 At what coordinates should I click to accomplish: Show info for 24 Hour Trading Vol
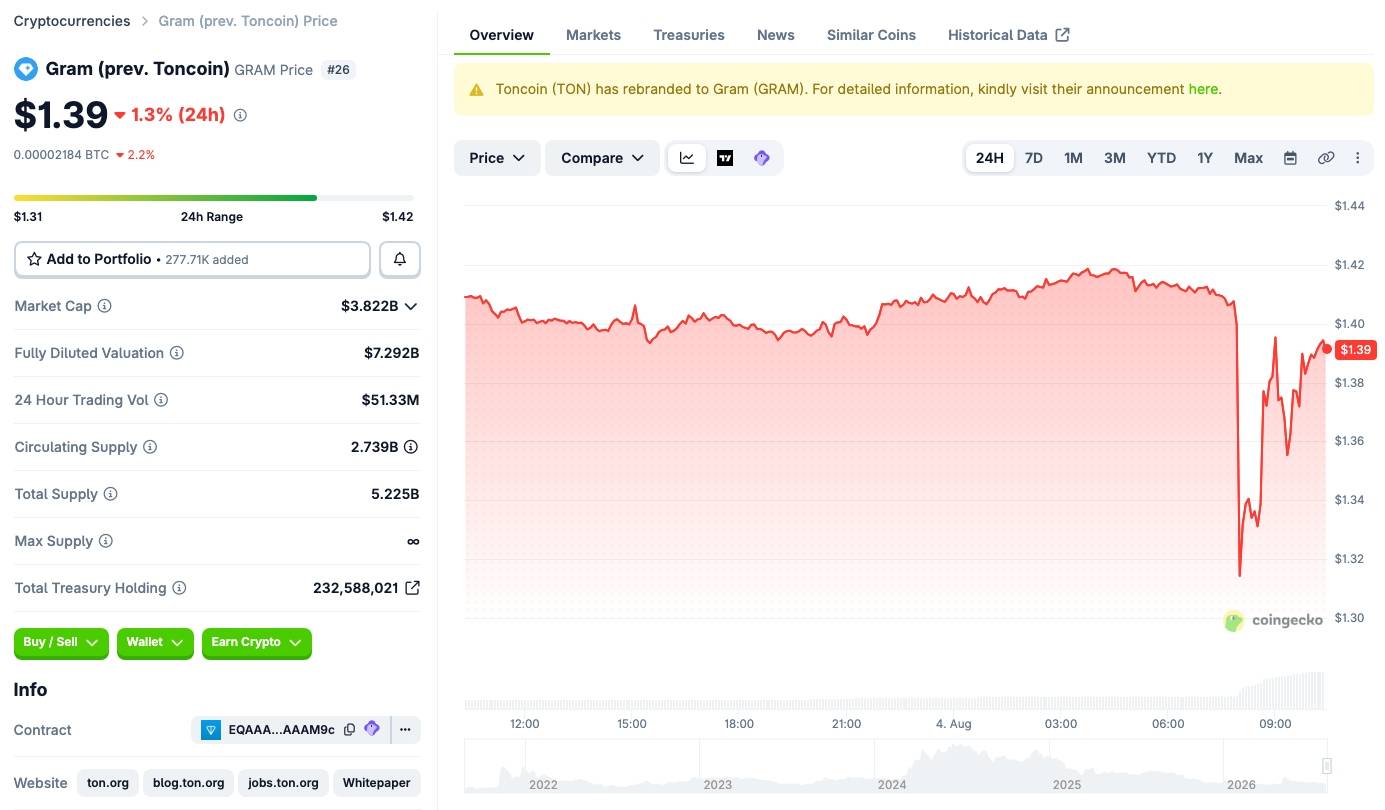pyautogui.click(x=161, y=400)
